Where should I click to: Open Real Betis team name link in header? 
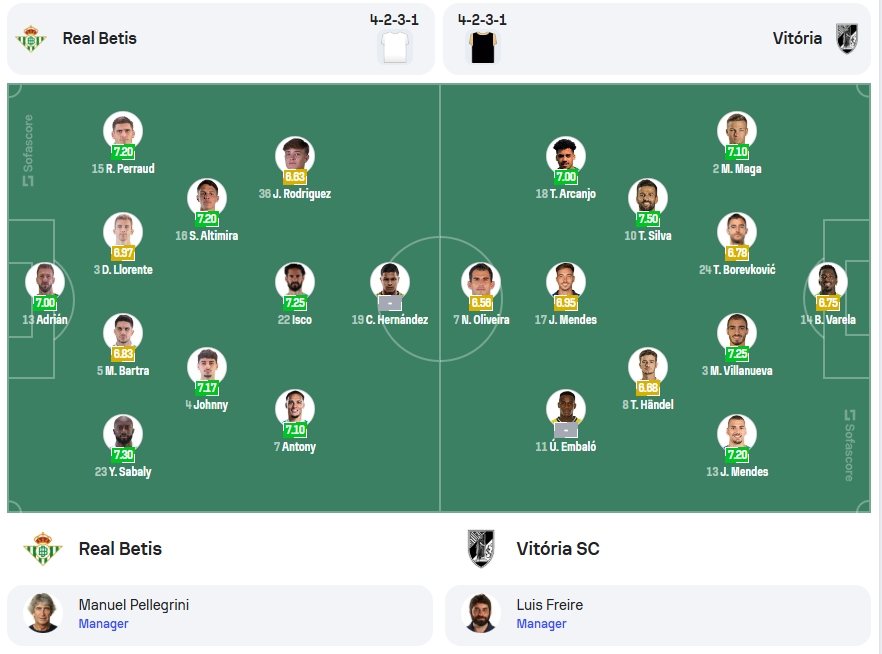point(100,38)
